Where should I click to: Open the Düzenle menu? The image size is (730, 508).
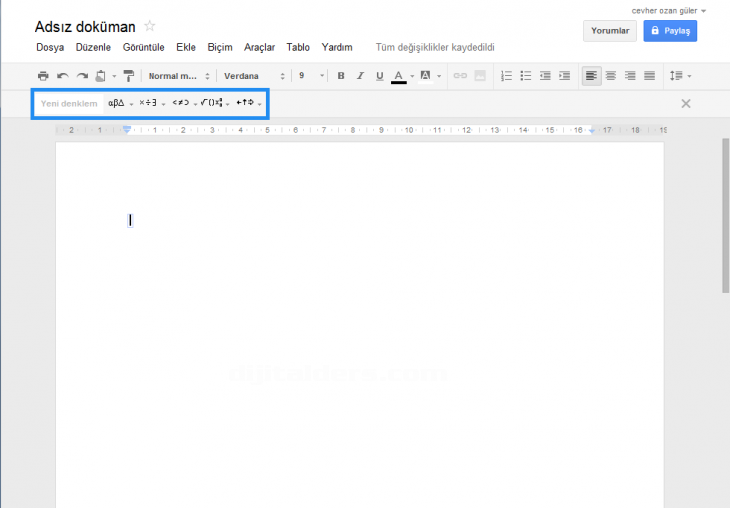pos(93,47)
